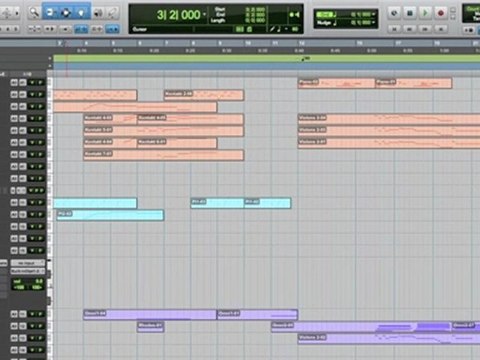Screen dimensions: 480x360
Task: Toggle the rightmost blue button in the lower toolbar row
Action: pyautogui.click(x=112, y=29)
